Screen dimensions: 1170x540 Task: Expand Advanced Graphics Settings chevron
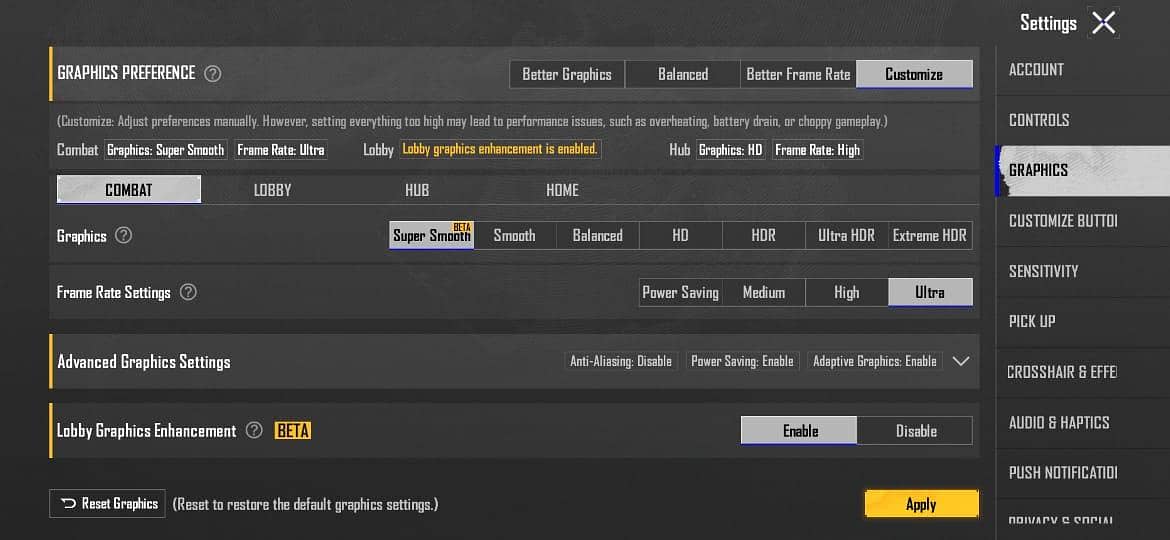(x=961, y=361)
